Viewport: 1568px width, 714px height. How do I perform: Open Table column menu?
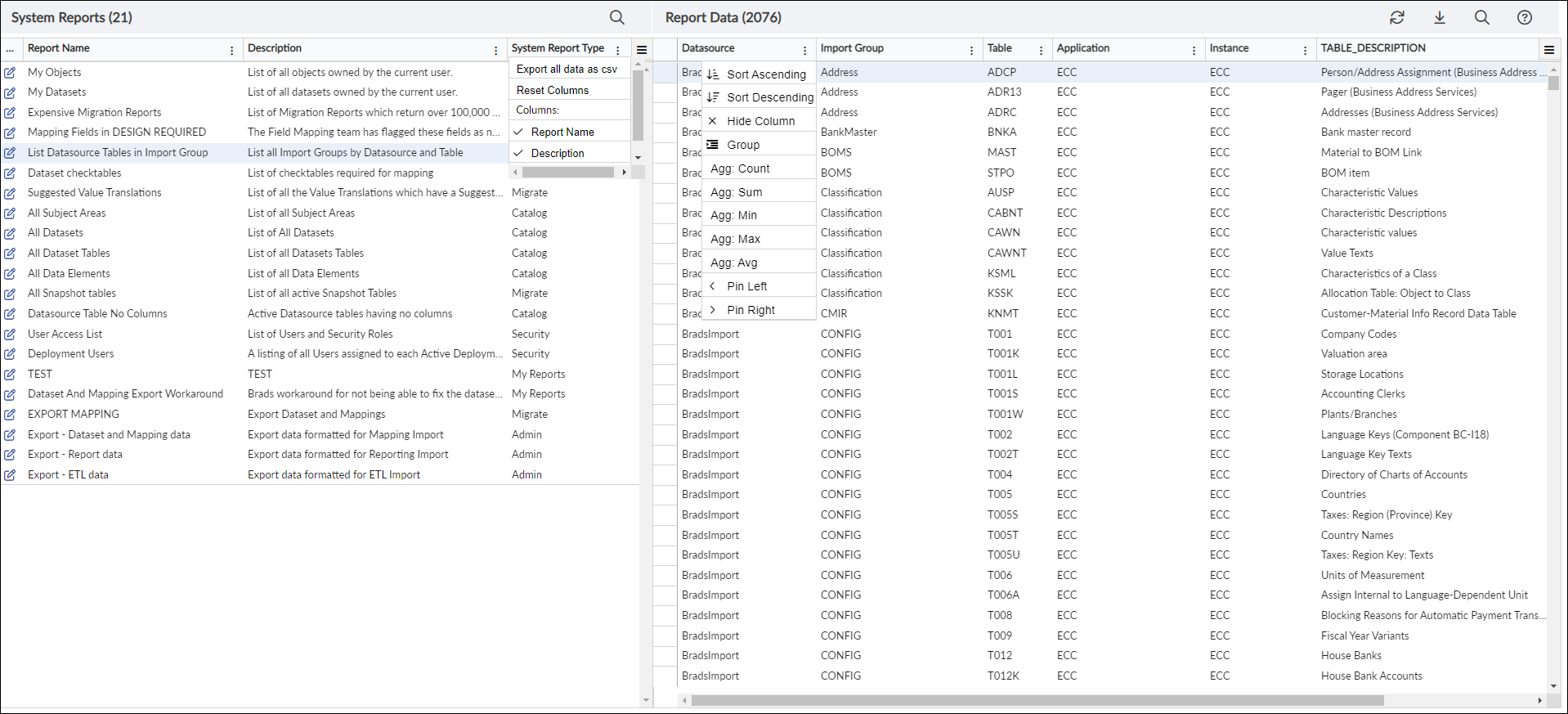1041,50
